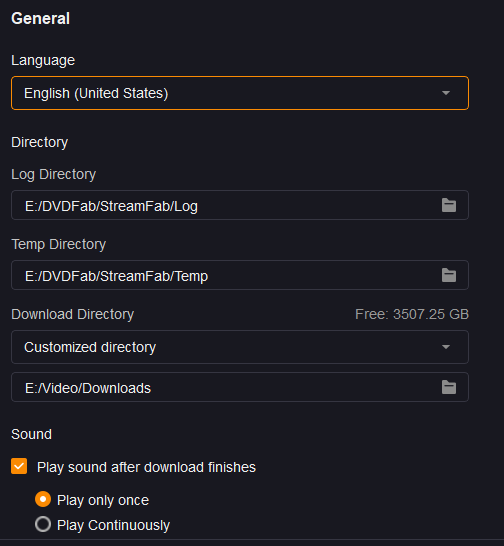The height and width of the screenshot is (546, 504).
Task: Click the Directory section label
Action: [39, 142]
